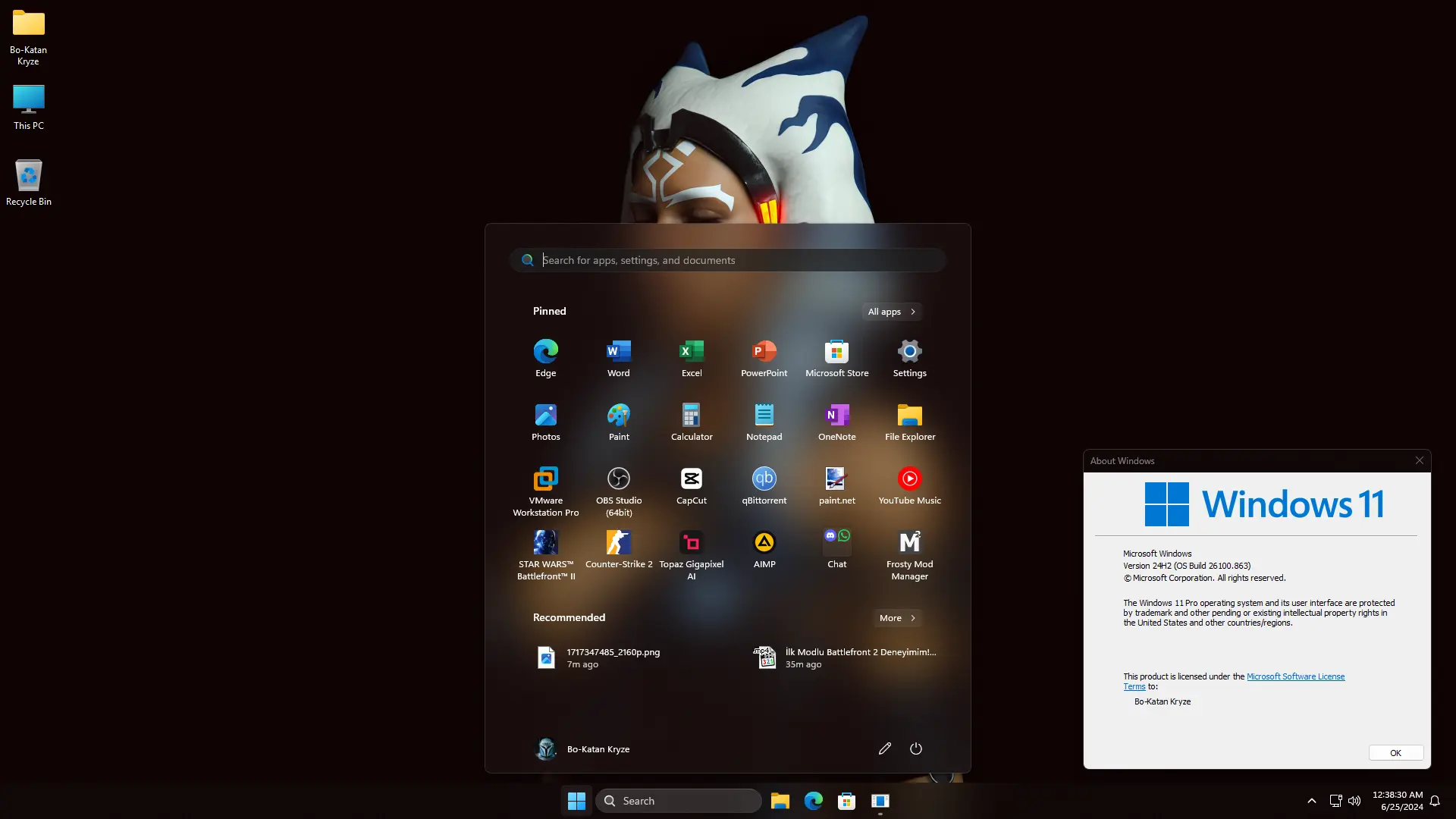The image size is (1456, 819).
Task: Select This PC desktop icon
Action: pos(29,107)
